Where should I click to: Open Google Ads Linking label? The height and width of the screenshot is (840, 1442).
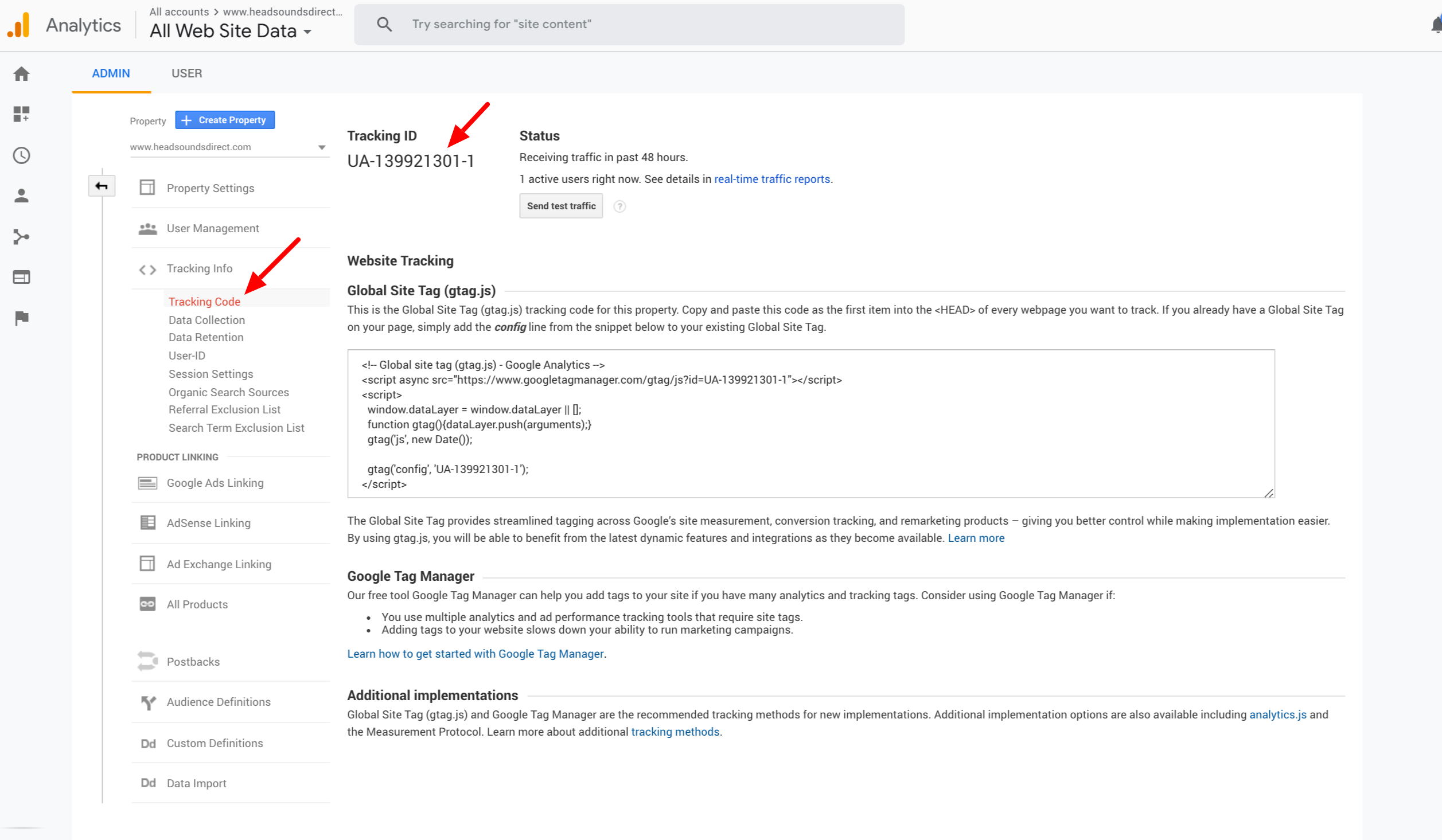[x=215, y=483]
